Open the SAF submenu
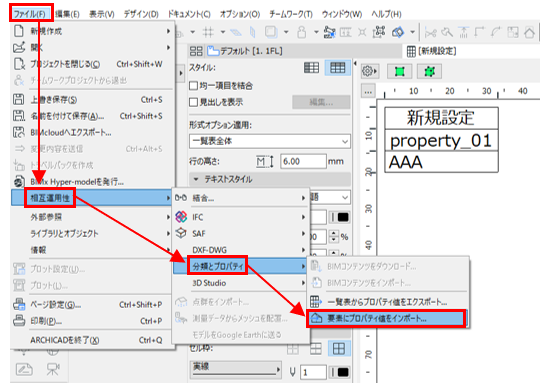The width and height of the screenshot is (546, 388). pyautogui.click(x=241, y=233)
